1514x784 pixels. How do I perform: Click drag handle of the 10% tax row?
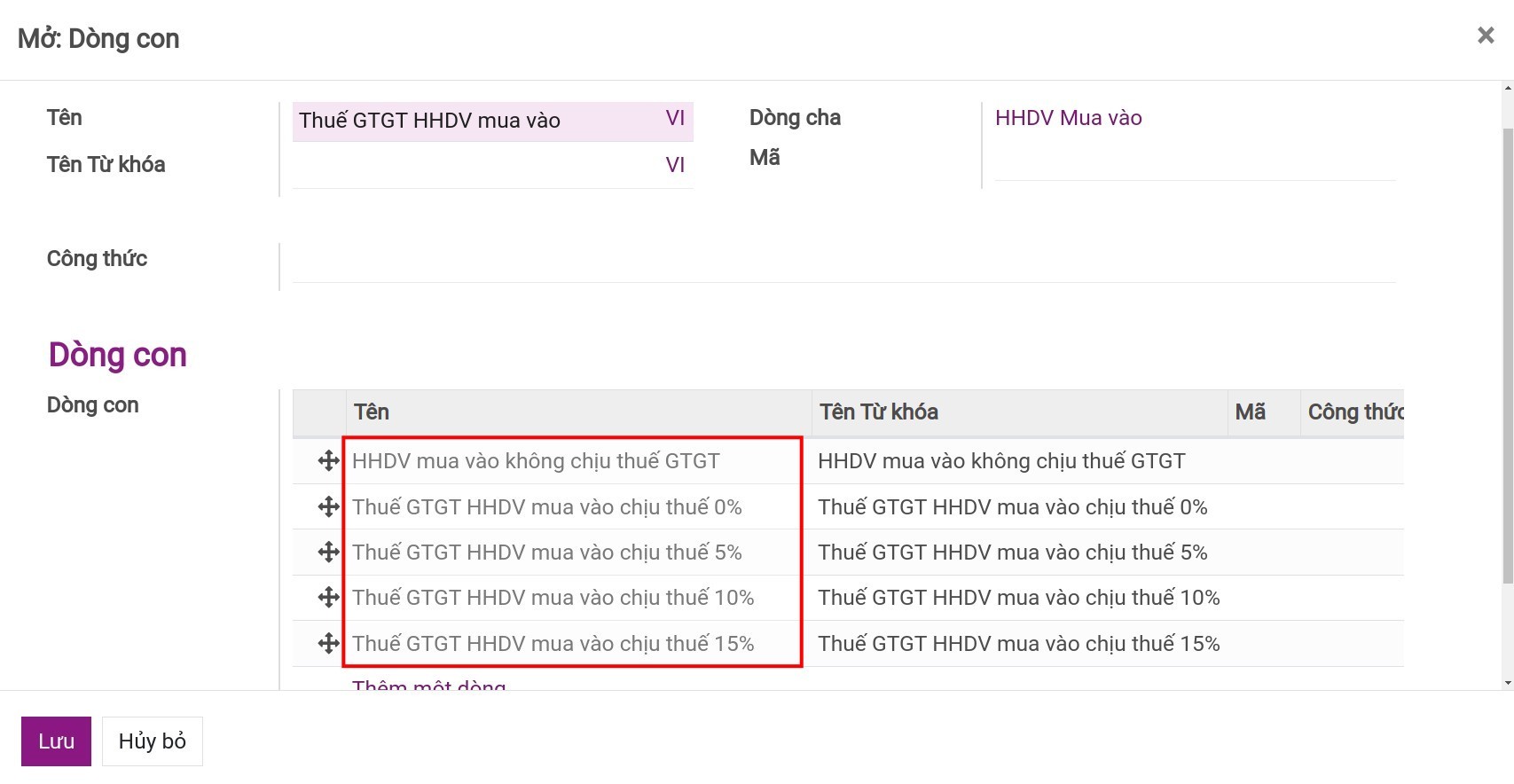click(x=328, y=598)
